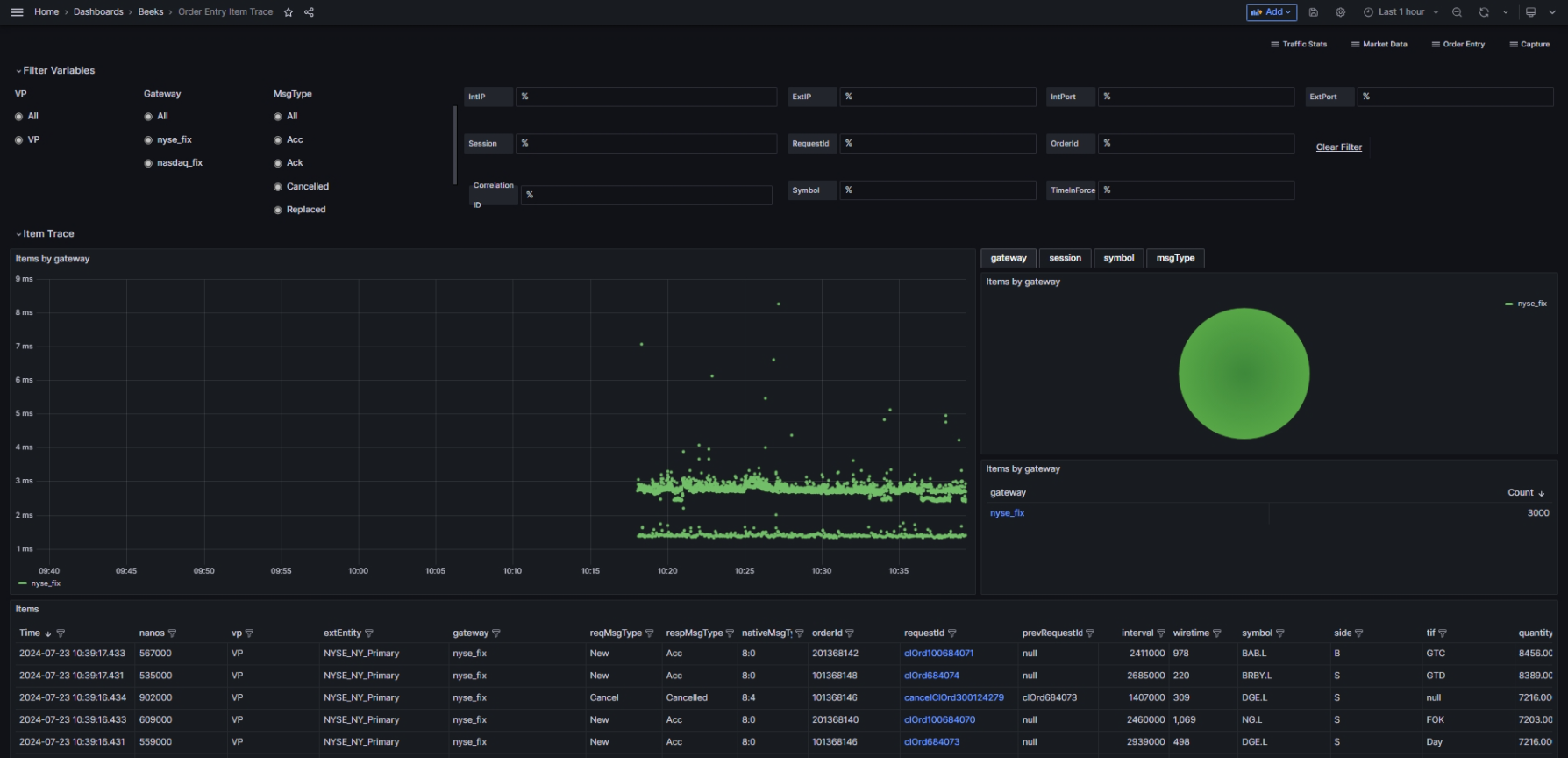Click the IntIP filter input field
The width and height of the screenshot is (1568, 758).
tap(646, 97)
